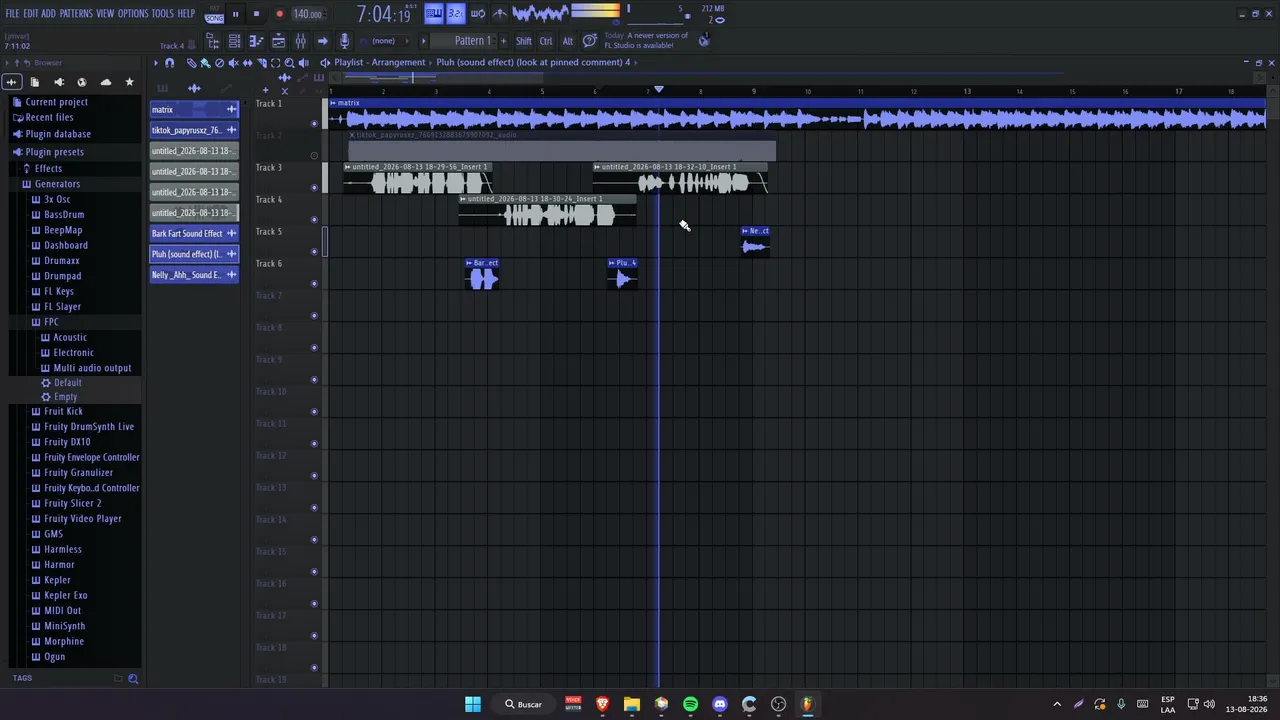Mute Track 1 with its green light
This screenshot has height=720, width=1280.
(315, 124)
